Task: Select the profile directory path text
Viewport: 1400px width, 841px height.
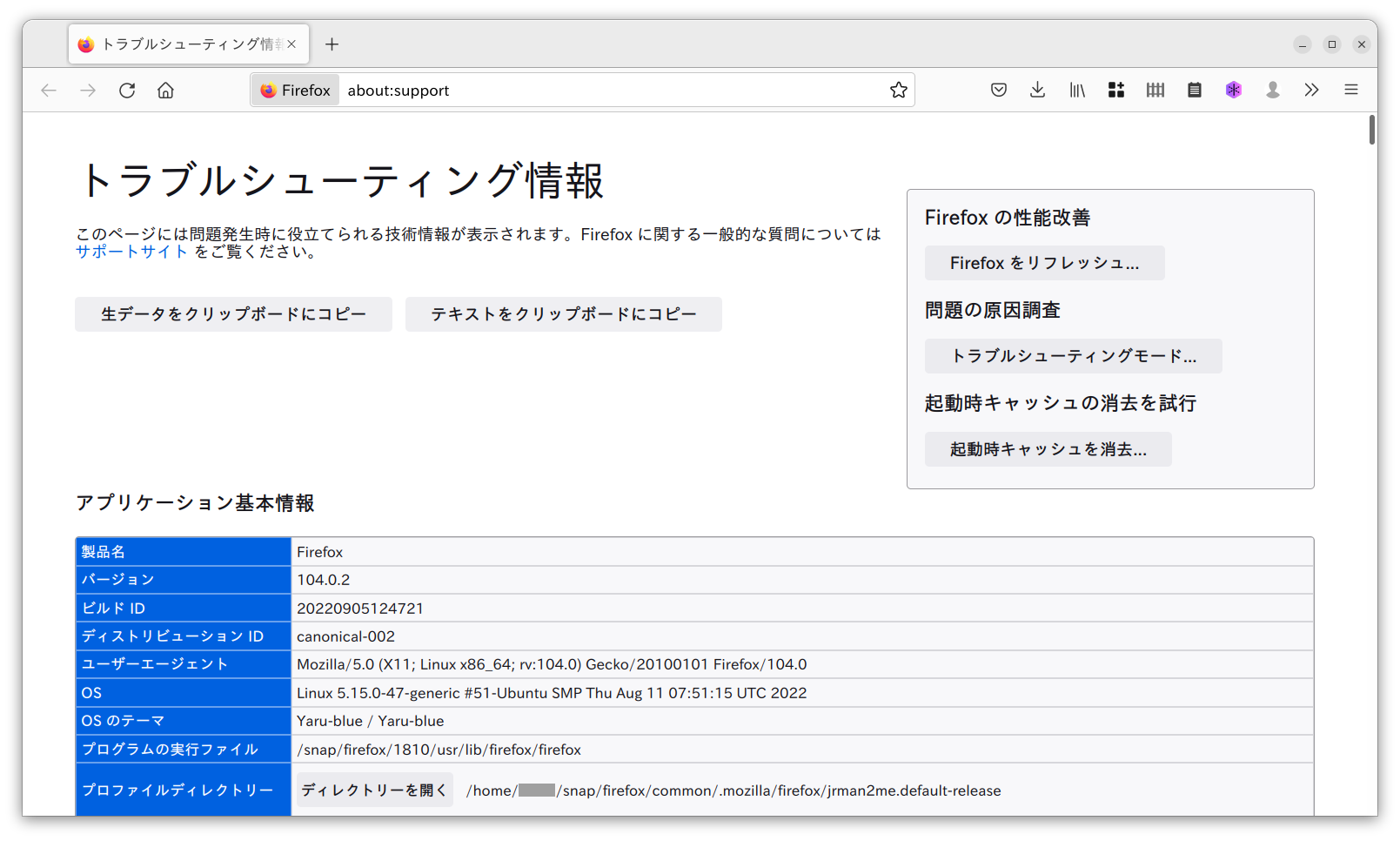Action: (x=733, y=791)
